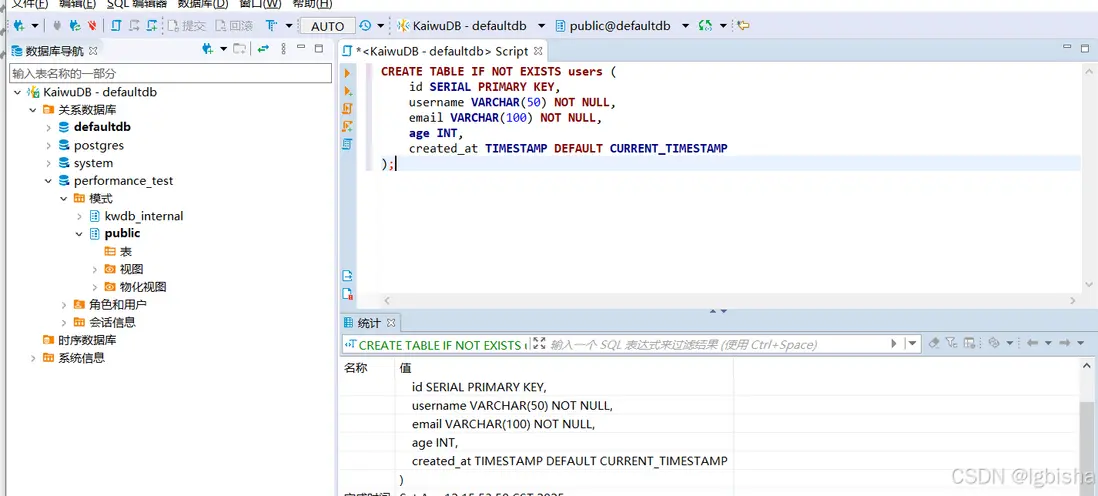The width and height of the screenshot is (1098, 496).
Task: Expand the kwdb_internal schema node
Action: [x=80, y=216]
